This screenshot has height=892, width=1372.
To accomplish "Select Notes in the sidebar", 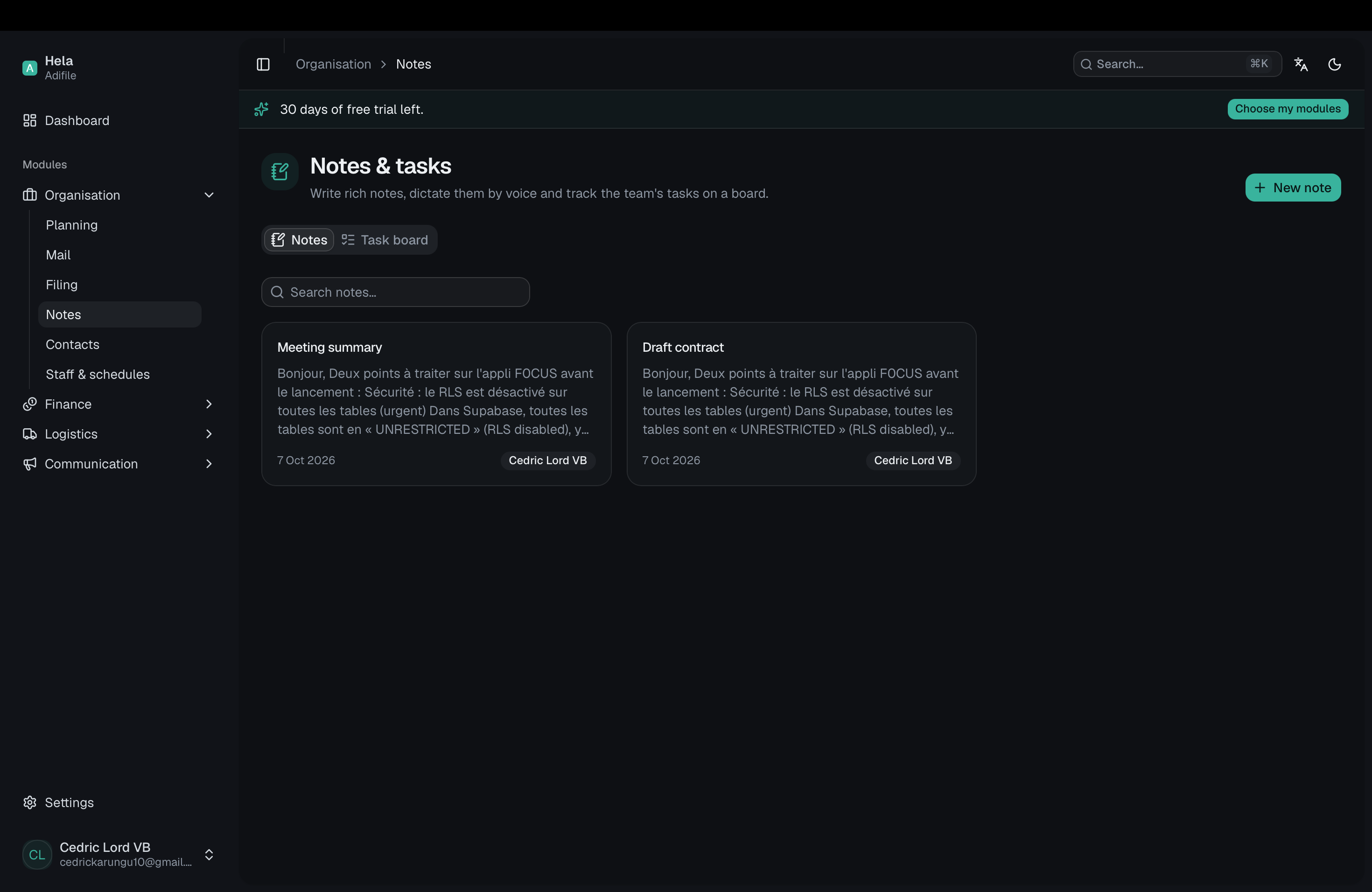I will click(x=119, y=314).
